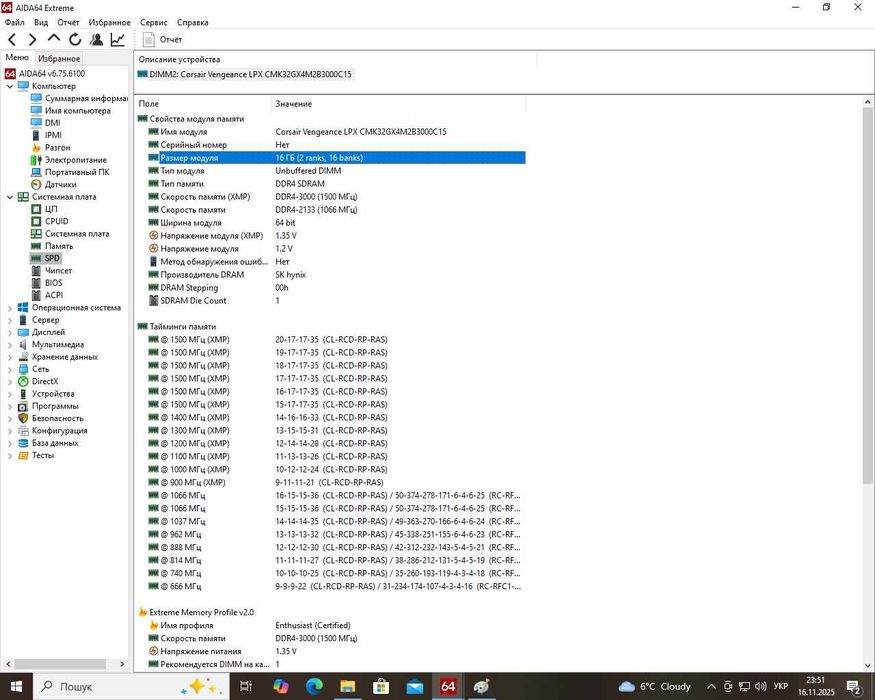Collapse the Компьютер tree node

[x=9, y=87]
